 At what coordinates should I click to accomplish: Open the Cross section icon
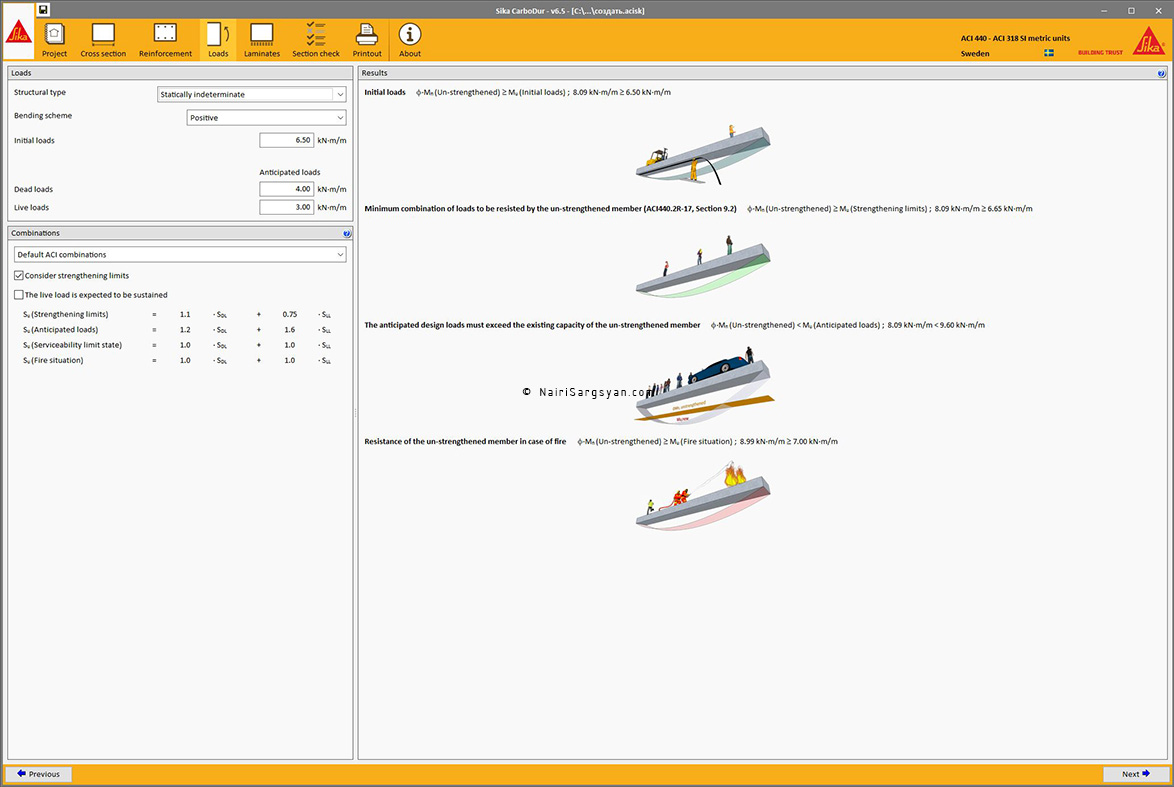point(103,34)
